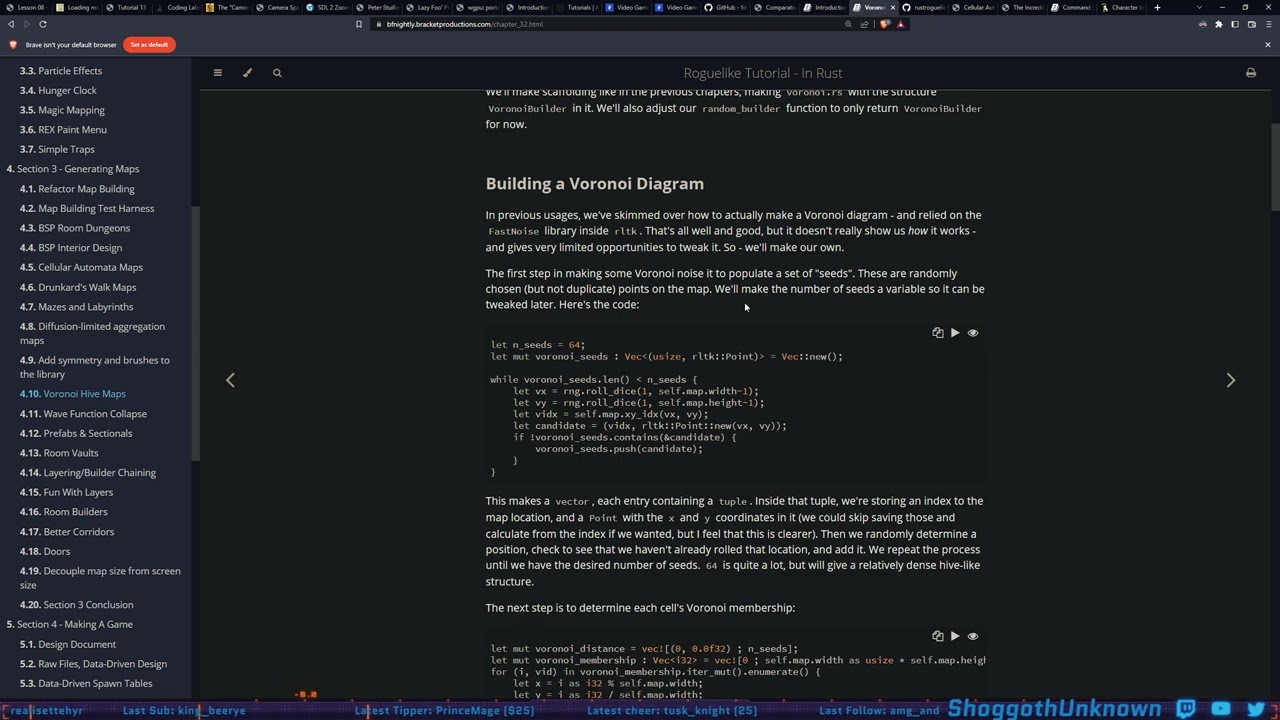Switch to the Lazy Foo' tab
Viewport: 1280px width, 720px height.
click(x=427, y=7)
